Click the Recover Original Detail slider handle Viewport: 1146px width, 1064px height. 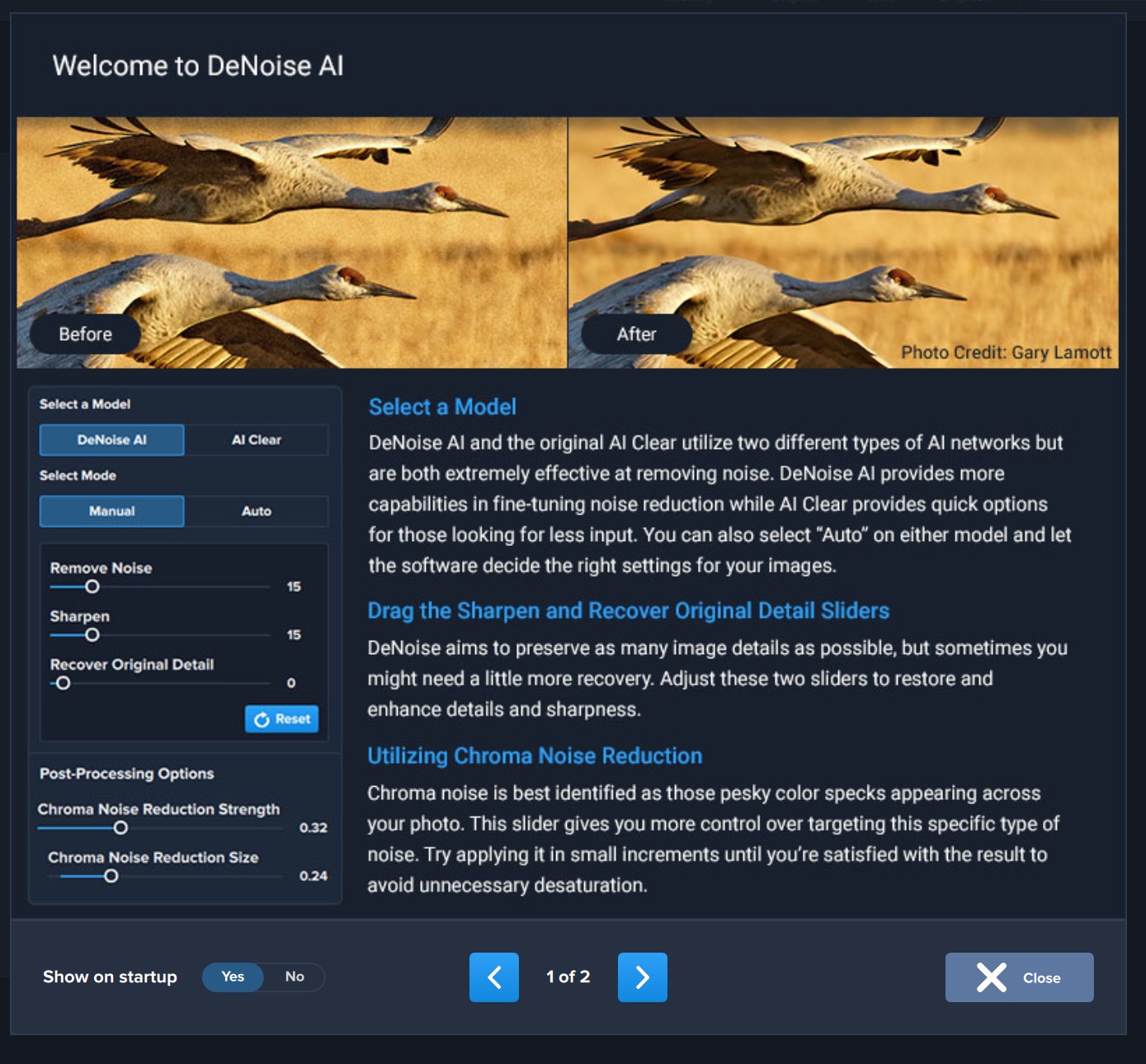tap(63, 683)
